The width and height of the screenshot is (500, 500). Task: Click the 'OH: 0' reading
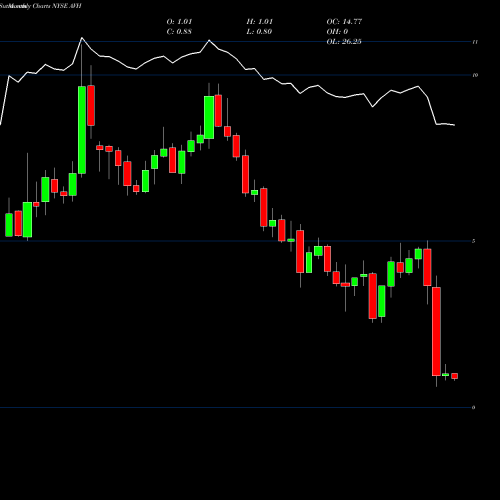[x=337, y=32]
